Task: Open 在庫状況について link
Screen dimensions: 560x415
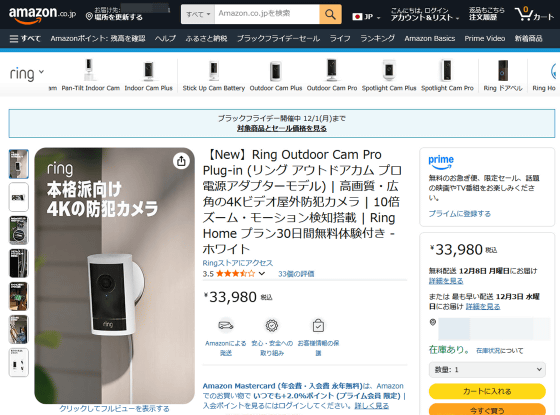Action: 500,351
